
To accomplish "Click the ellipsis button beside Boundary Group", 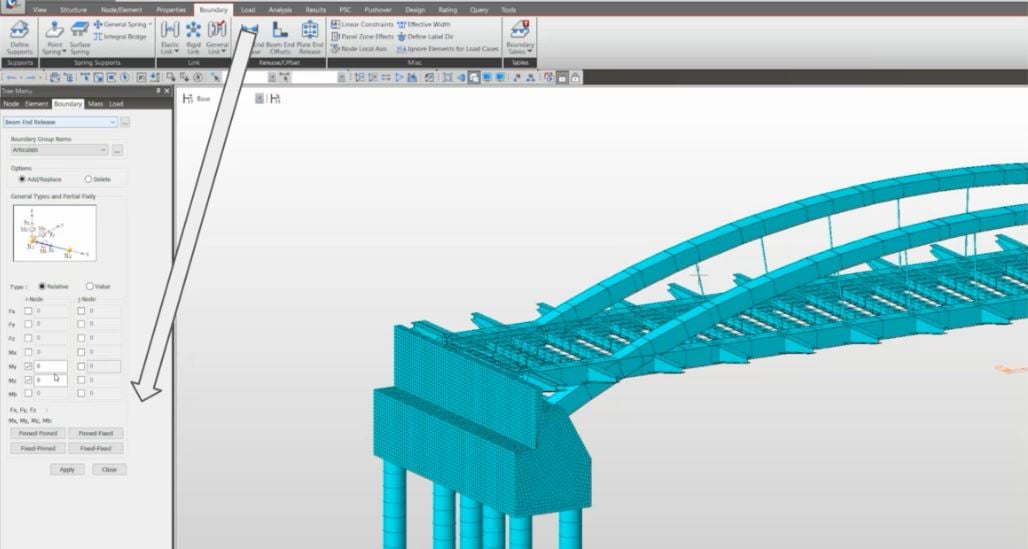I will 117,150.
